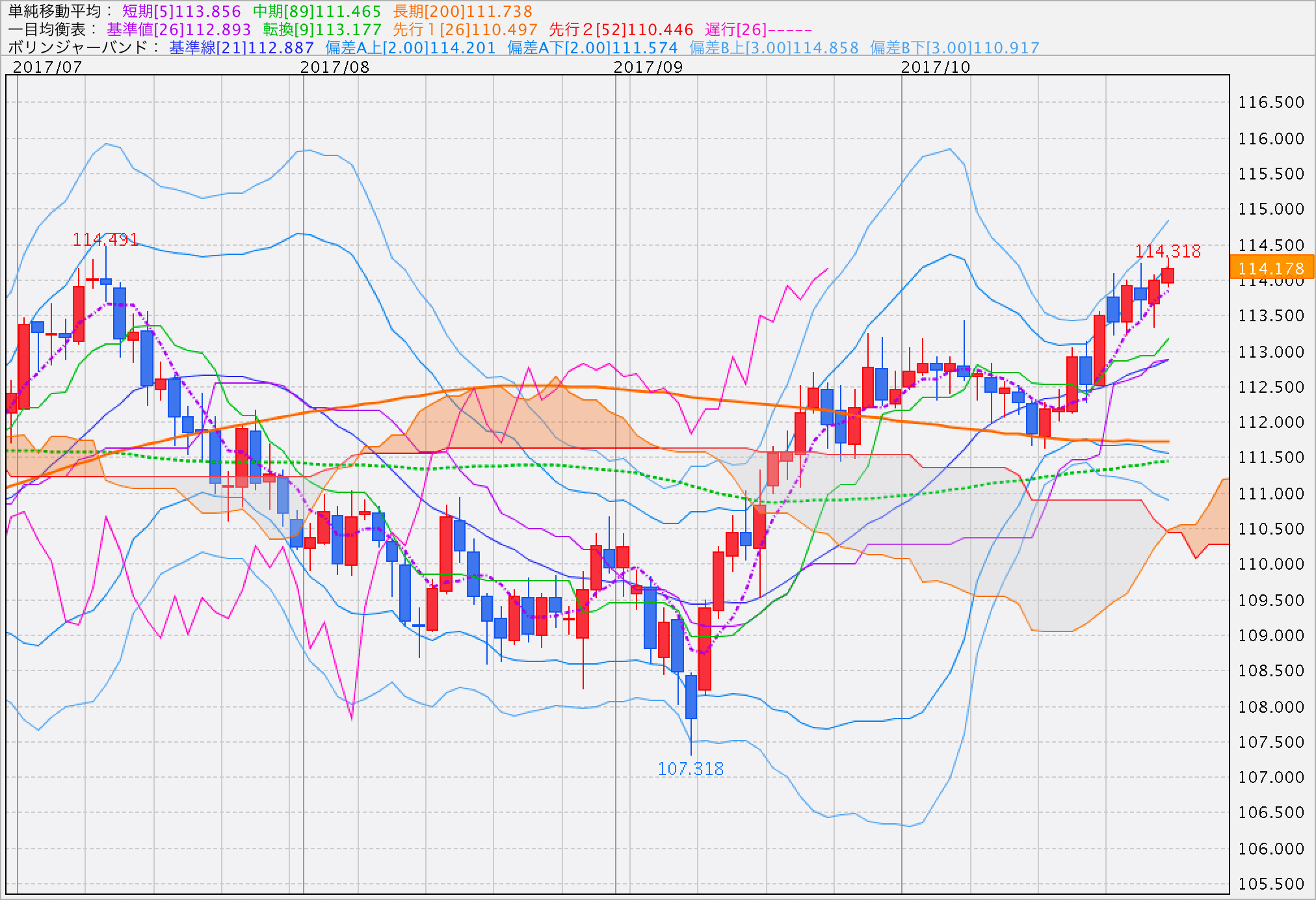Click the 107.500 price axis label

click(1271, 742)
